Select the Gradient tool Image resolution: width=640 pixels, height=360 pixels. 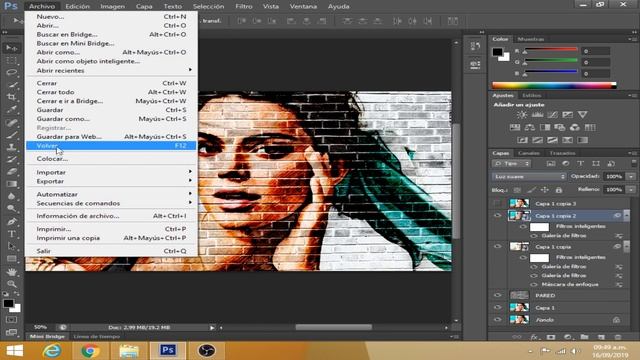click(11, 184)
